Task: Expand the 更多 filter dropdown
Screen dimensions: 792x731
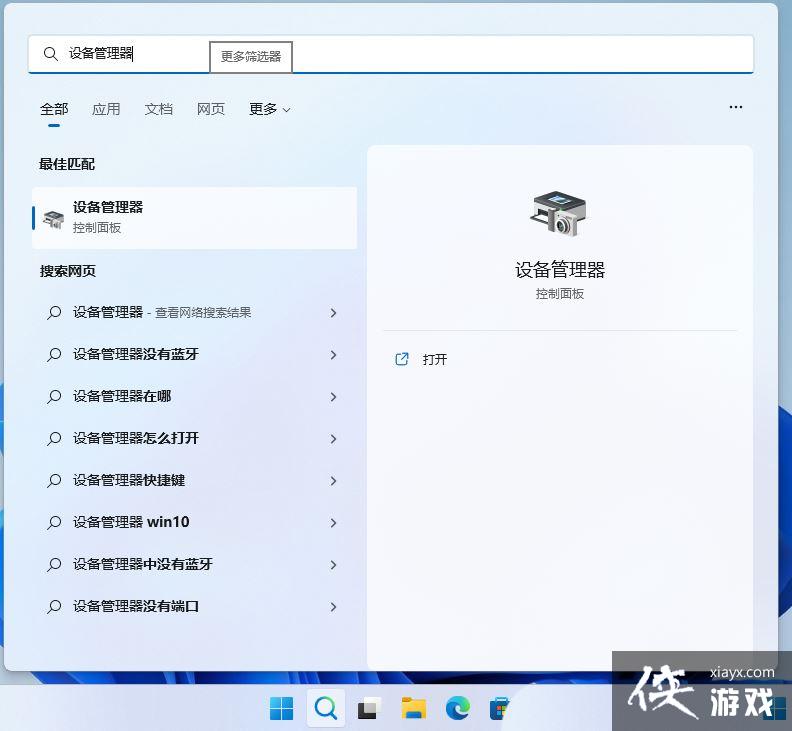Action: click(x=270, y=109)
